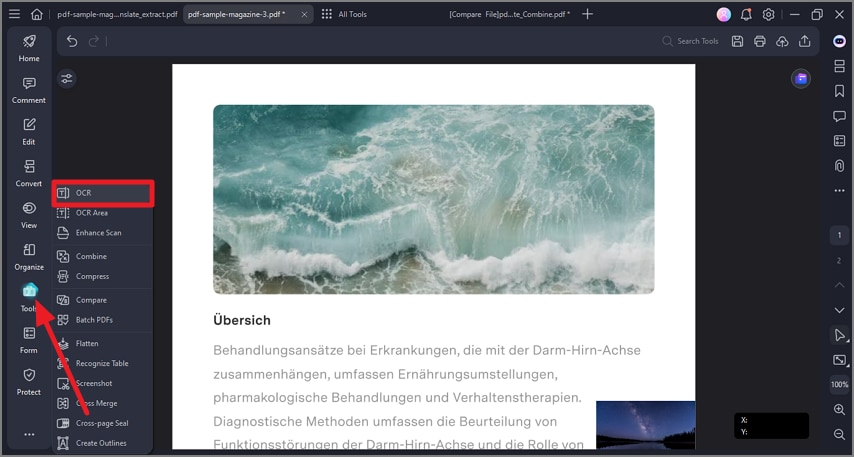Select OCR from the Tools menu

point(103,193)
